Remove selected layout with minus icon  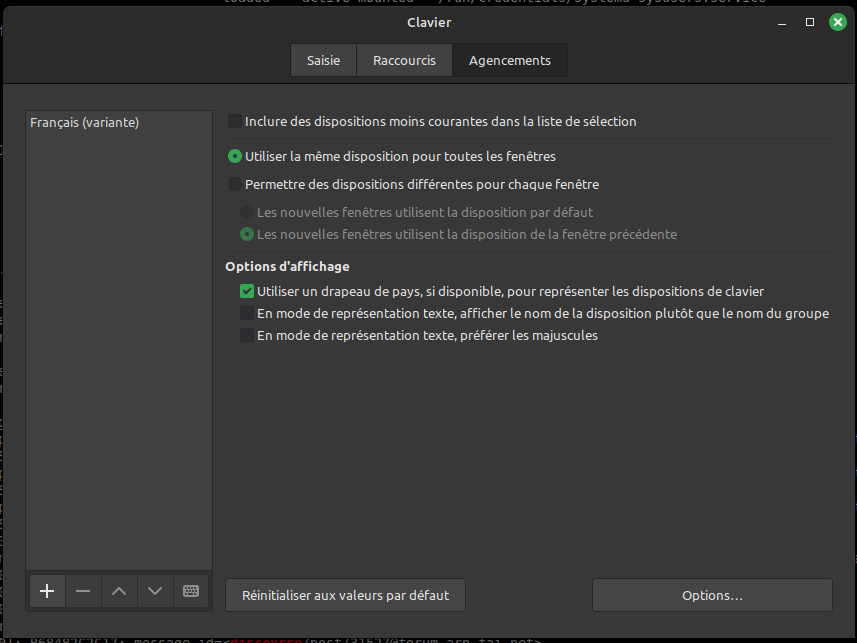[83, 591]
